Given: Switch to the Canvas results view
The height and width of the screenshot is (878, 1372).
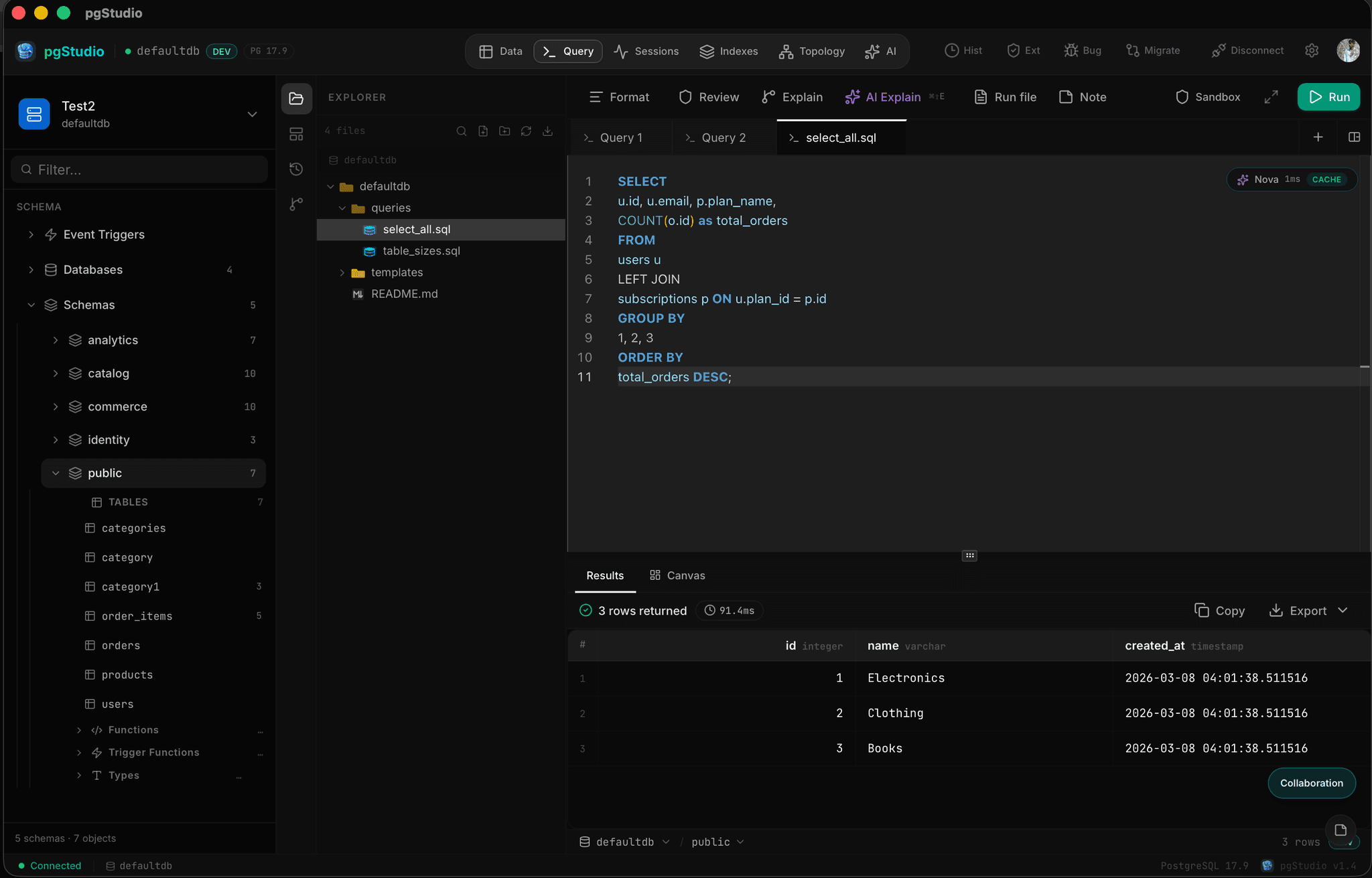Looking at the screenshot, I should pyautogui.click(x=677, y=575).
